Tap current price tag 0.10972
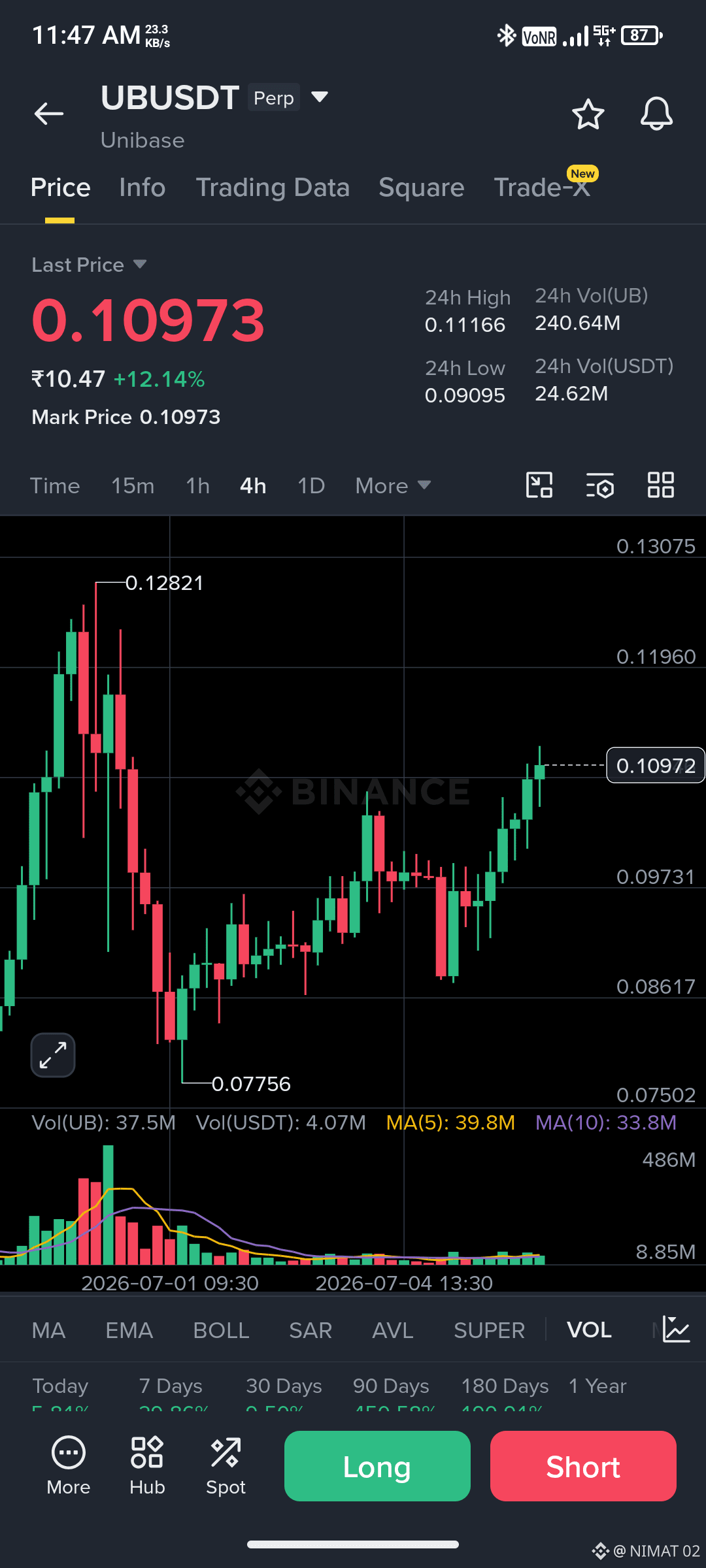This screenshot has width=706, height=1568. click(656, 765)
